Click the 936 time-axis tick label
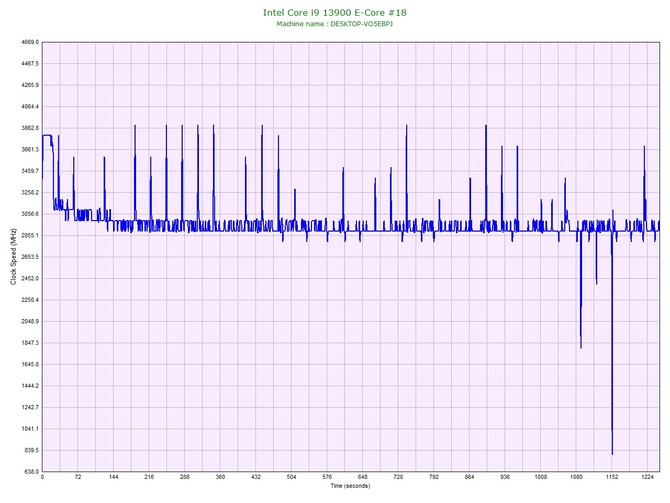670x503 pixels. tap(505, 477)
